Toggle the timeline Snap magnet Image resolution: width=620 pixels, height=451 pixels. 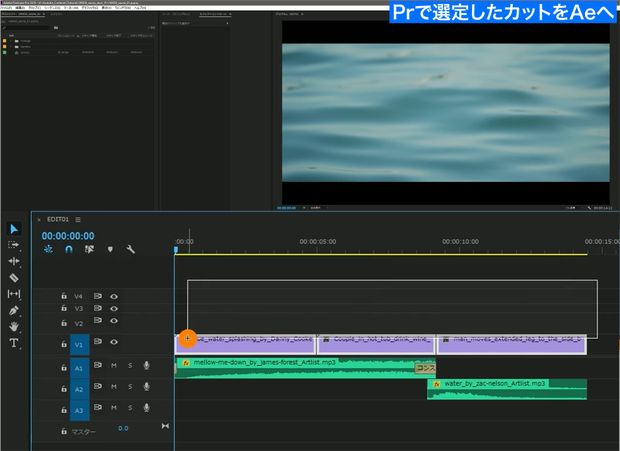(x=69, y=249)
